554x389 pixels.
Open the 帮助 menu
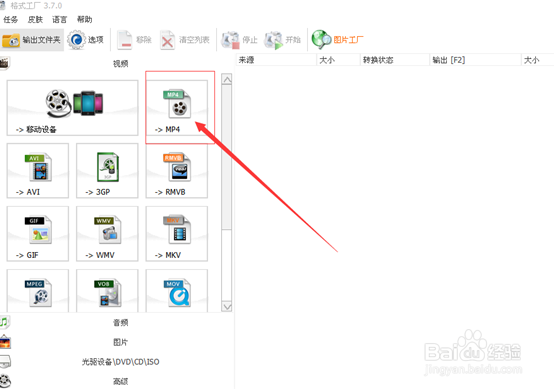pos(84,19)
